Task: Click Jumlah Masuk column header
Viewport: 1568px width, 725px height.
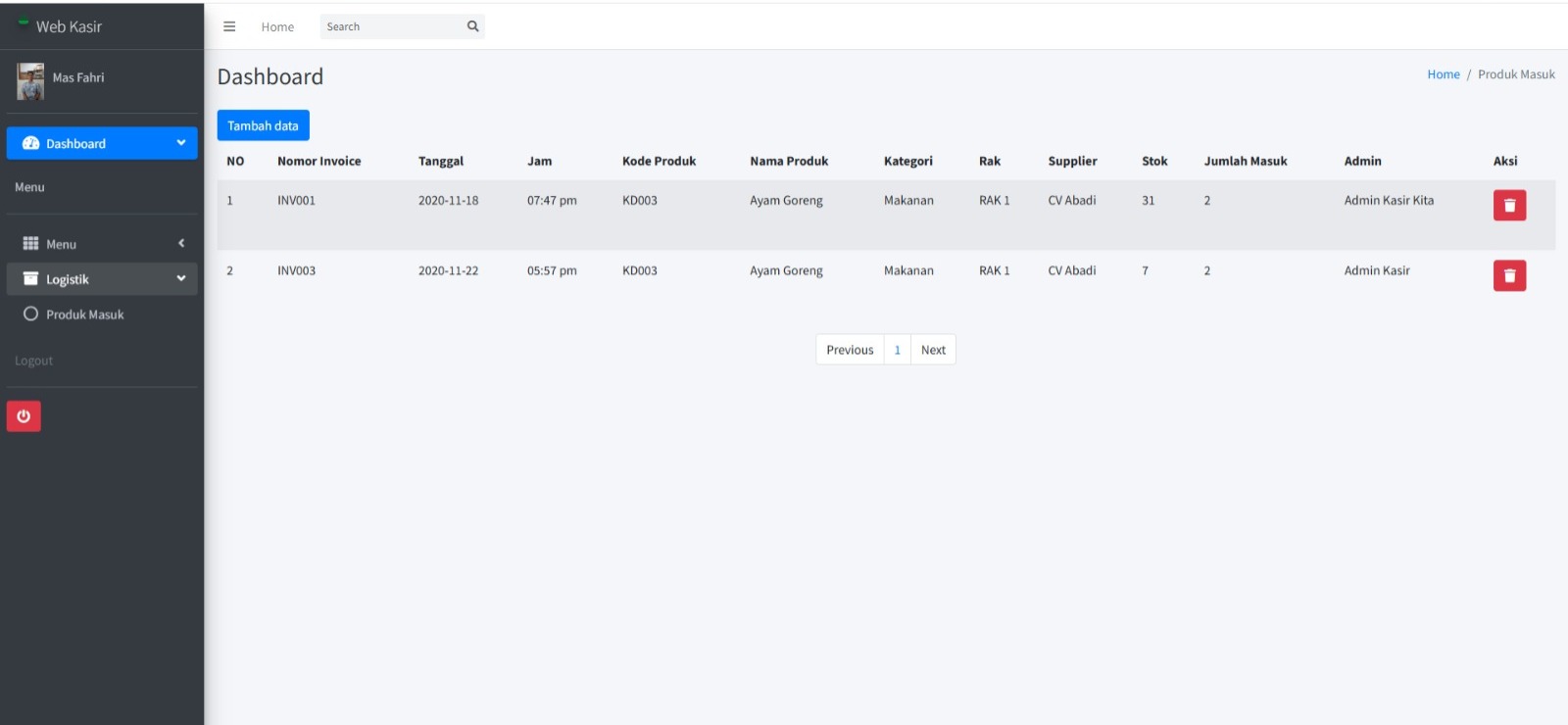Action: point(1246,161)
